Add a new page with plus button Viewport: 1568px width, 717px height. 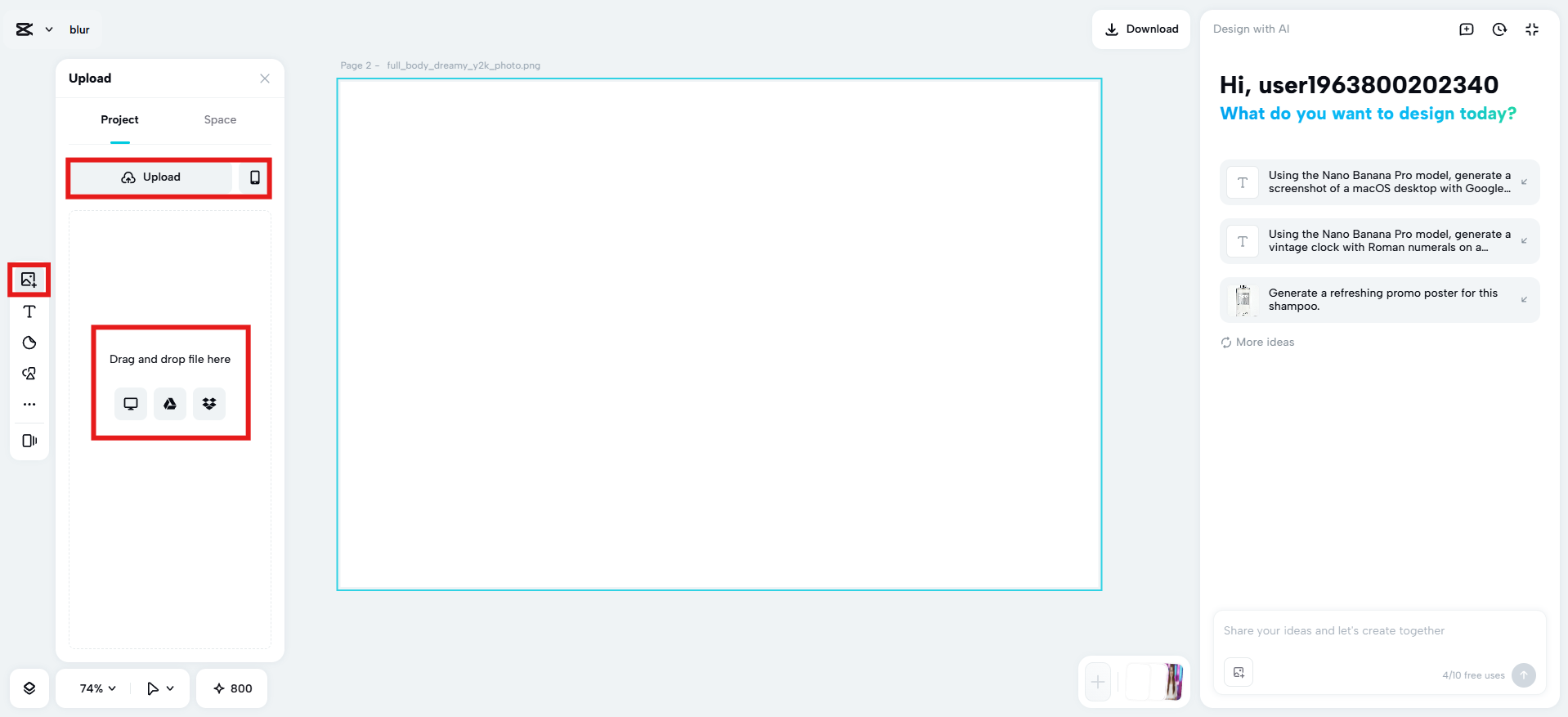[x=1098, y=682]
